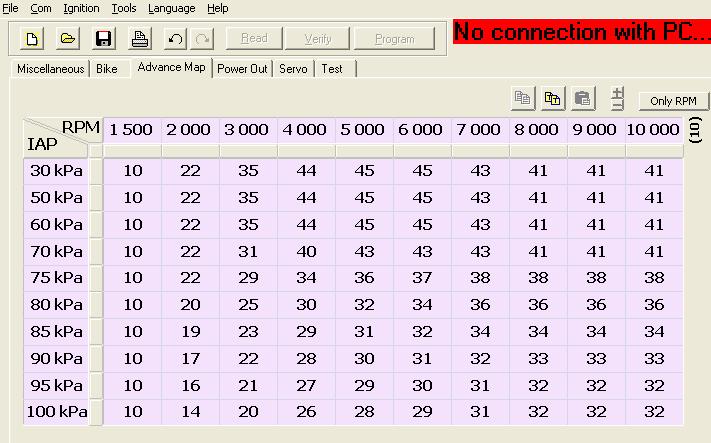The width and height of the screenshot is (711, 443).
Task: Click the axis scale icon beside Only RPM
Action: (617, 99)
